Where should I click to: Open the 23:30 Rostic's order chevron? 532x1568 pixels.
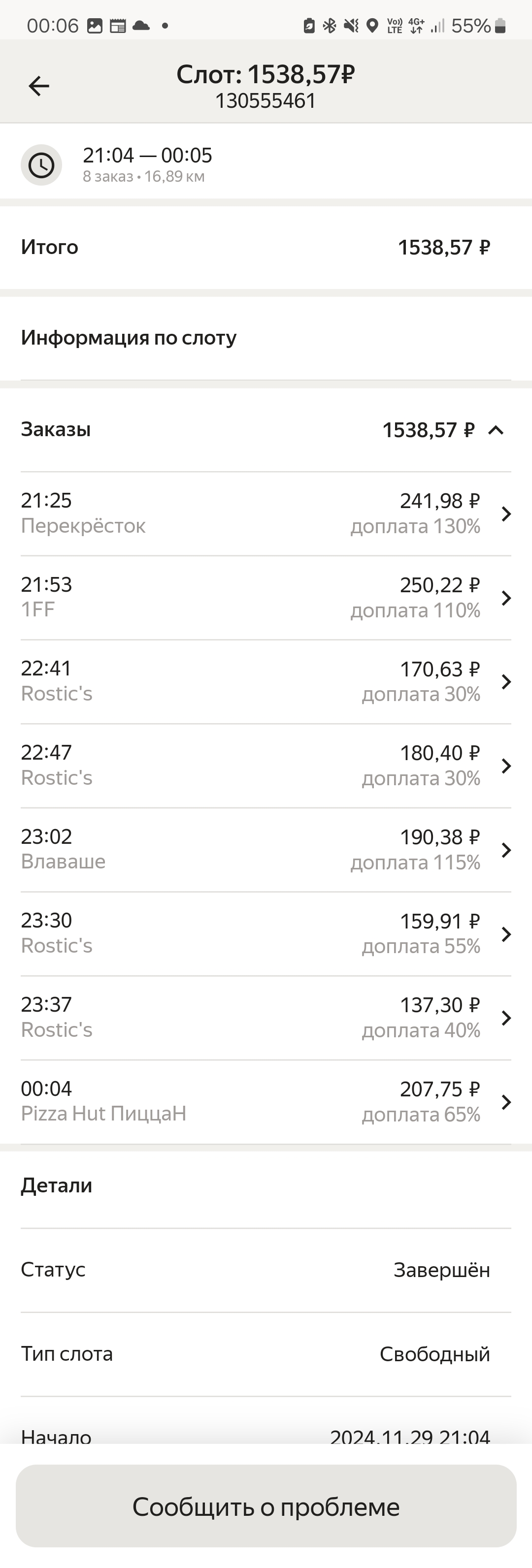[506, 934]
